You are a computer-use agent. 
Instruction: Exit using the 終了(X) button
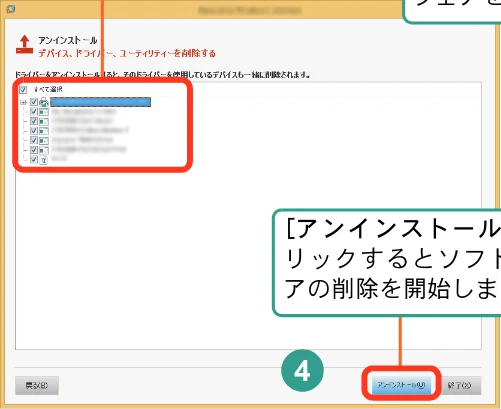tap(460, 385)
